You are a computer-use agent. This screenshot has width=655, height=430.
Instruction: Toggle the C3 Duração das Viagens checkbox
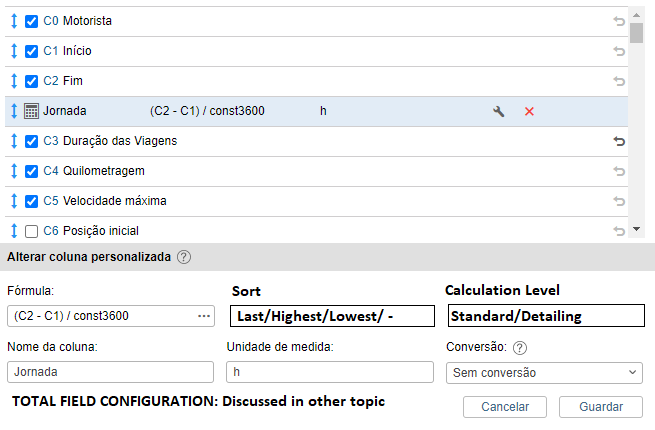(31, 141)
